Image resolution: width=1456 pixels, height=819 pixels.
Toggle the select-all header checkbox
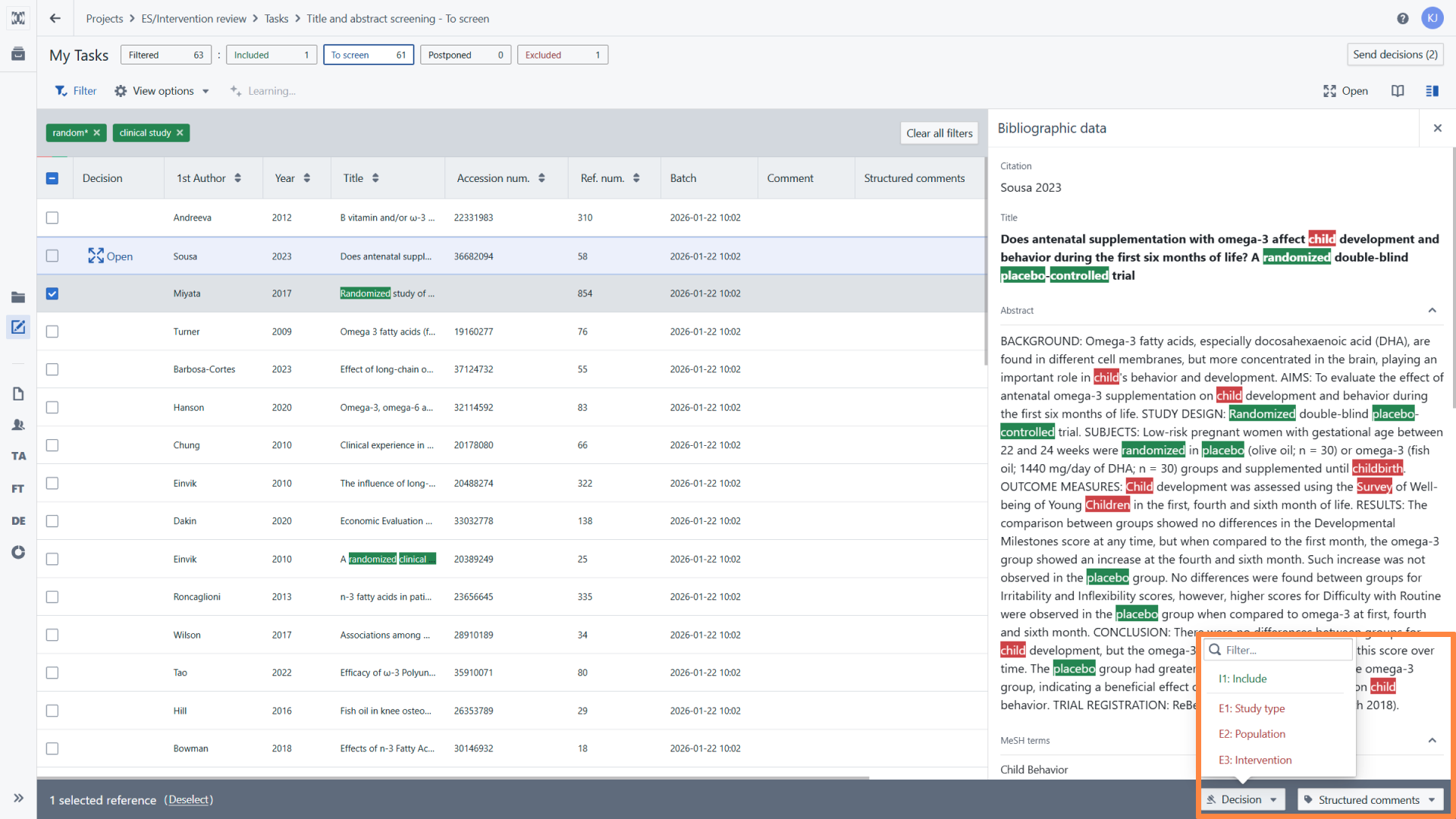[52, 178]
